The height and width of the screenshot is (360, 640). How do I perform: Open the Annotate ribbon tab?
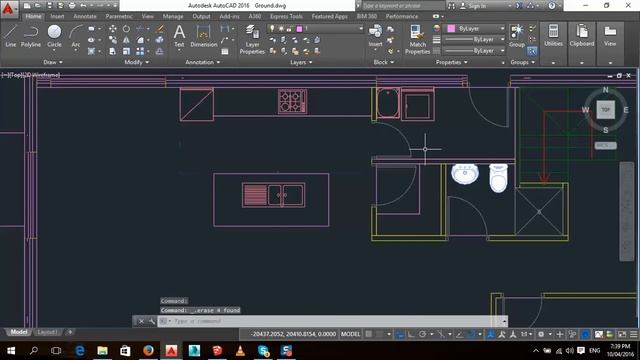click(84, 16)
